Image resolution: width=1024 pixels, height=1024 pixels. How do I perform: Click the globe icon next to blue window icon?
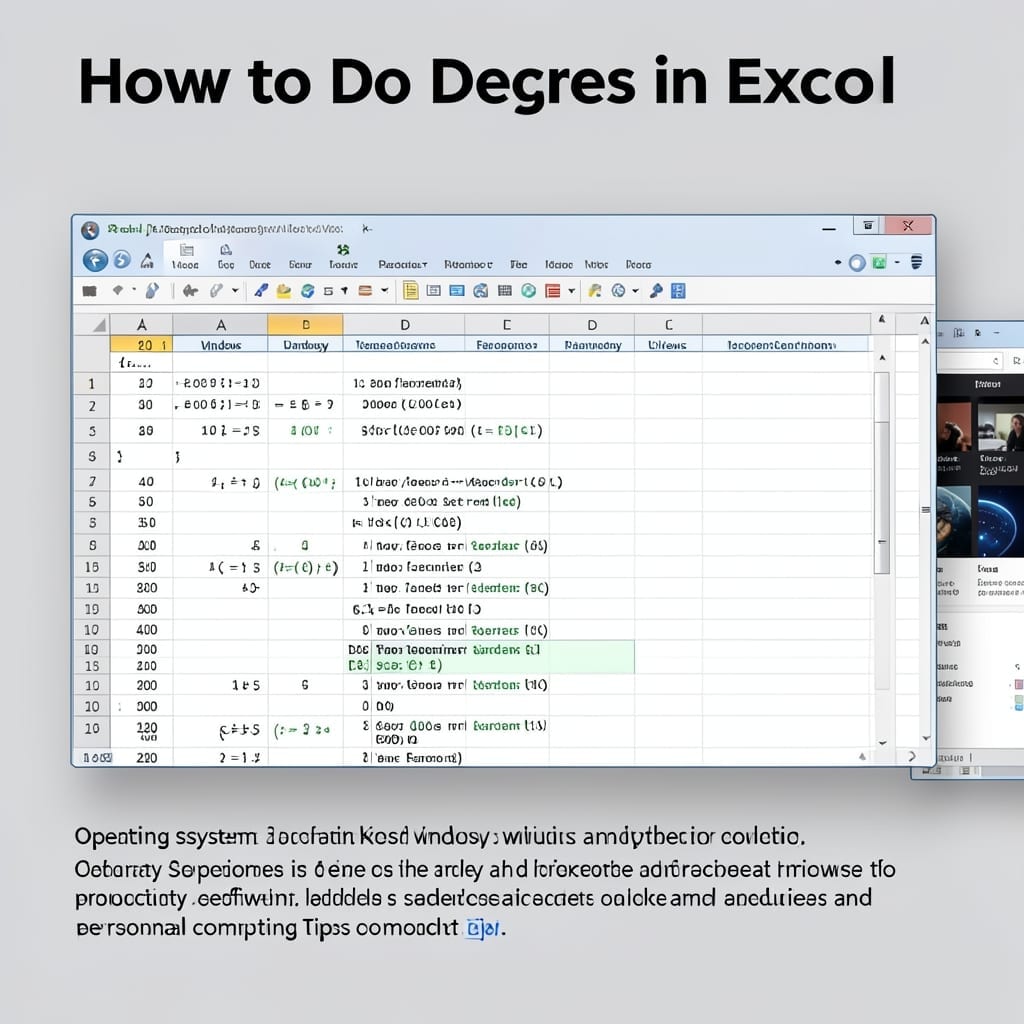[x=481, y=291]
